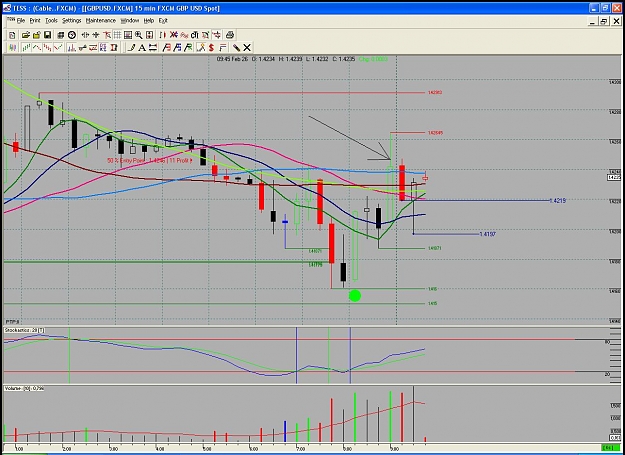Restore the inner chart window

click(x=604, y=22)
